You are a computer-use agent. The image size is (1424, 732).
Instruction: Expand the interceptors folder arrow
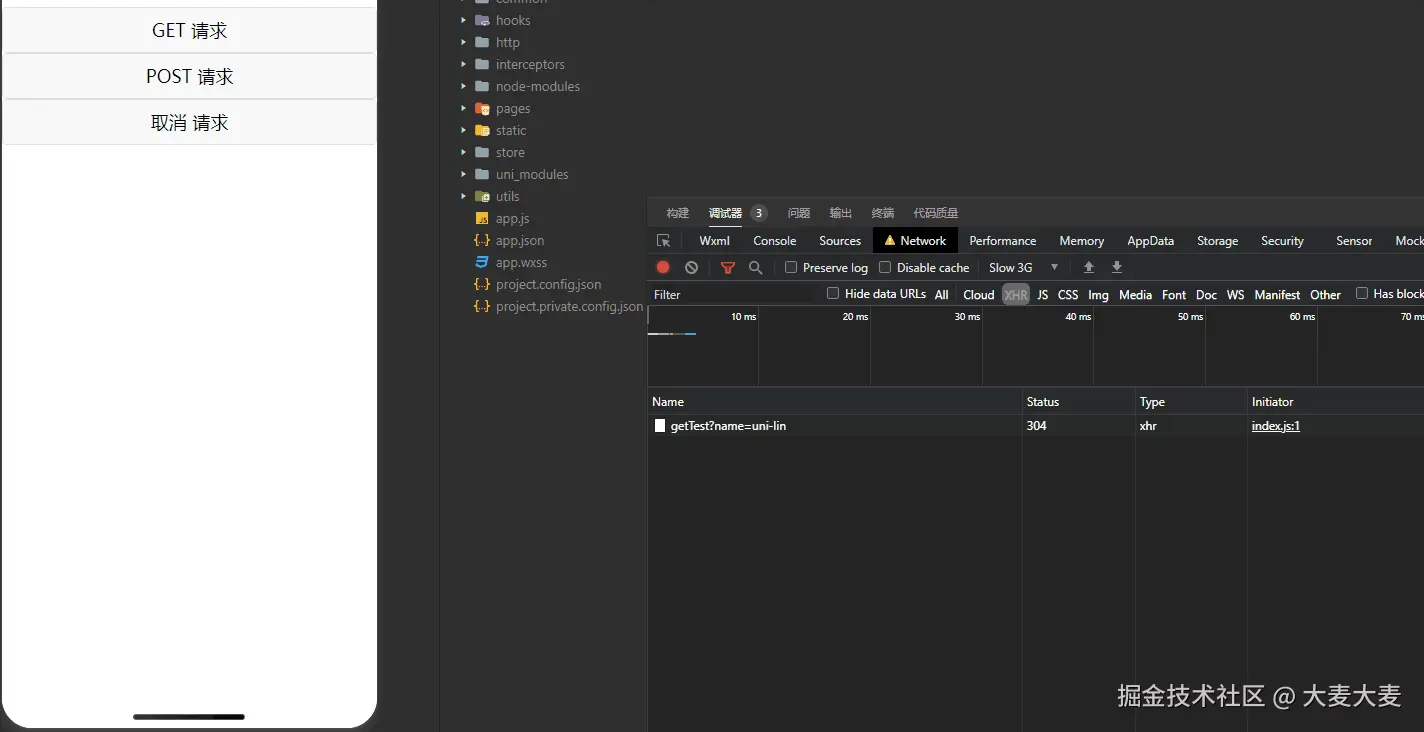[x=463, y=64]
